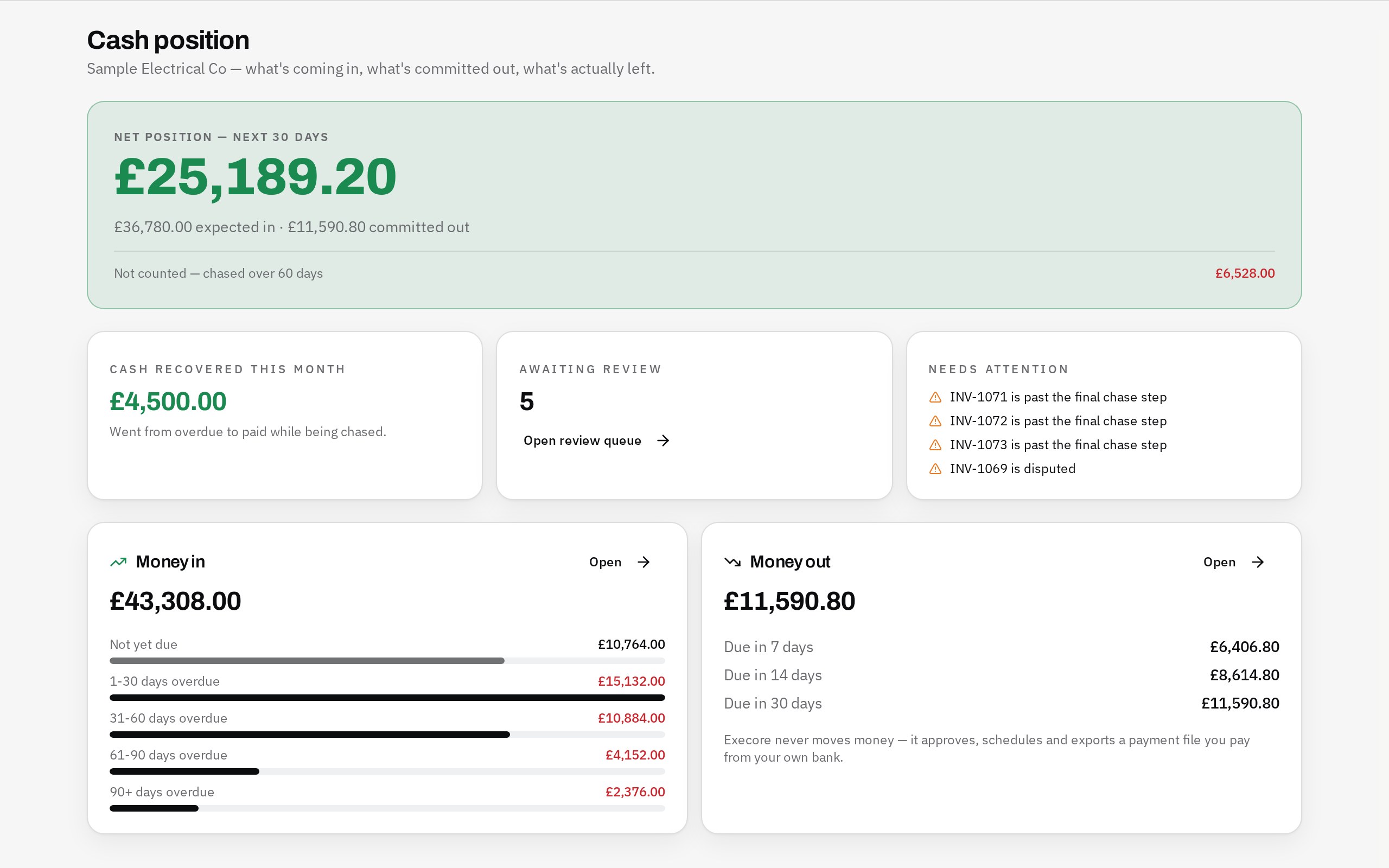This screenshot has height=868, width=1389.
Task: Click the 90+ days overdue bar
Action: click(387, 808)
